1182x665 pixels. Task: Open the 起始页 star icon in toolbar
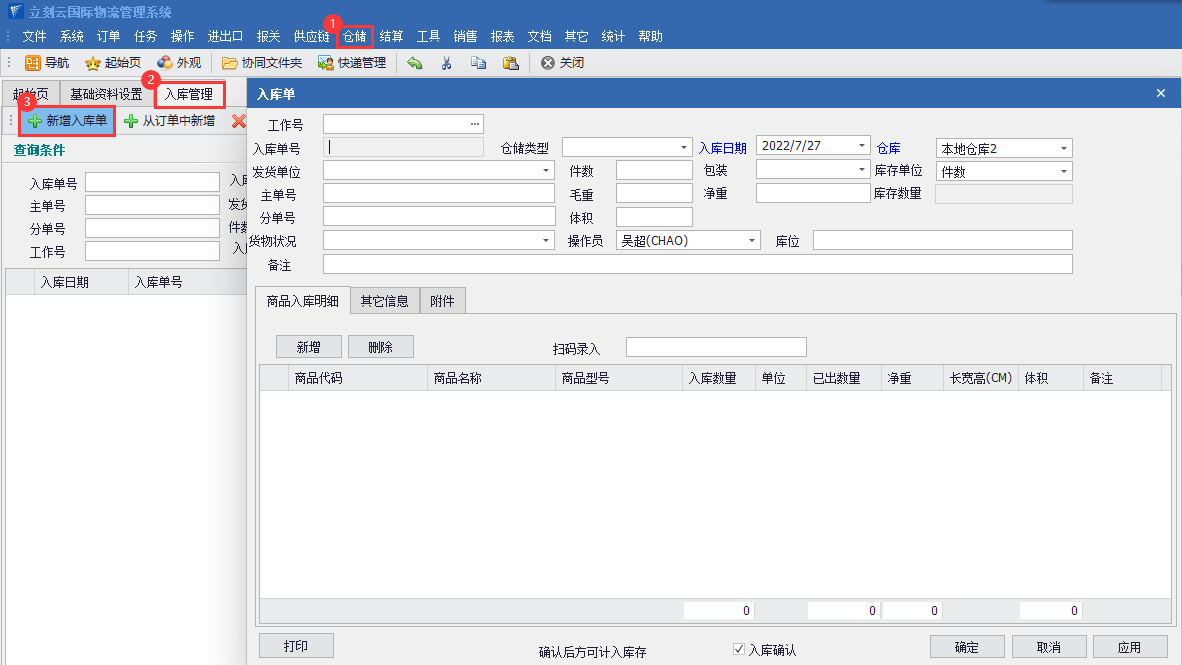(x=93, y=63)
